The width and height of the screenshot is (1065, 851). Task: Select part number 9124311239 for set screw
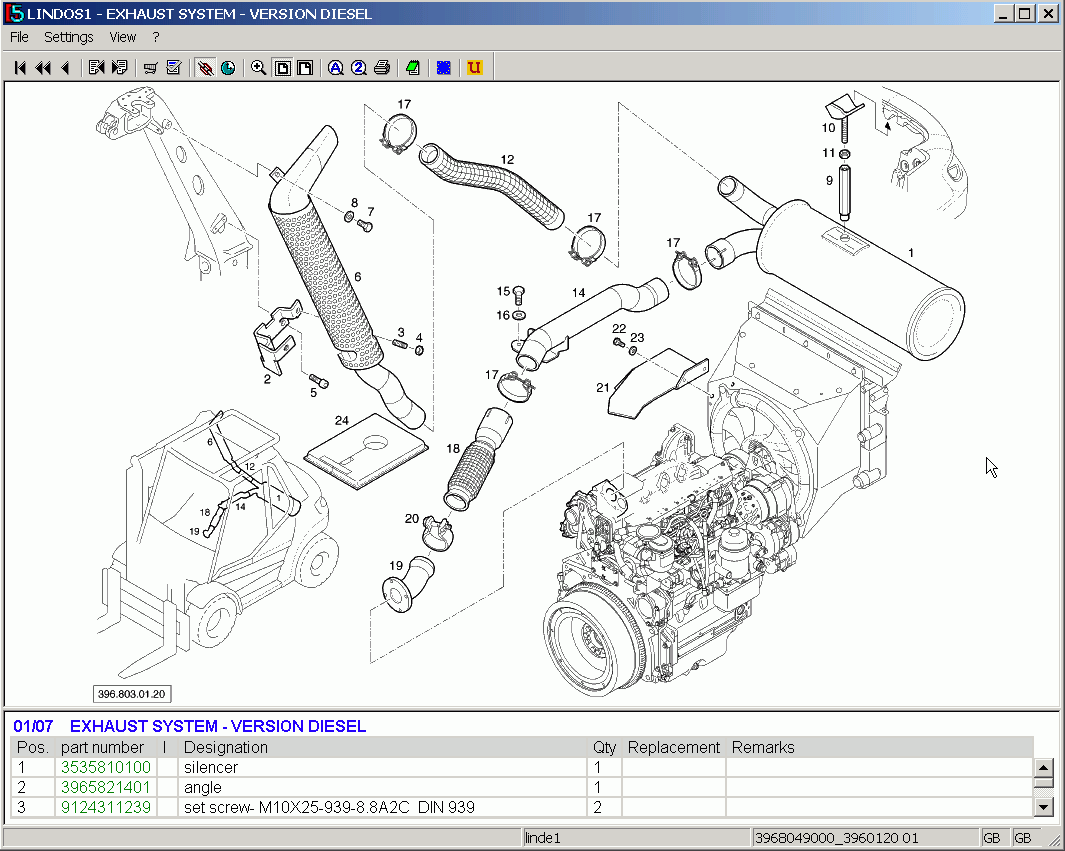(106, 807)
